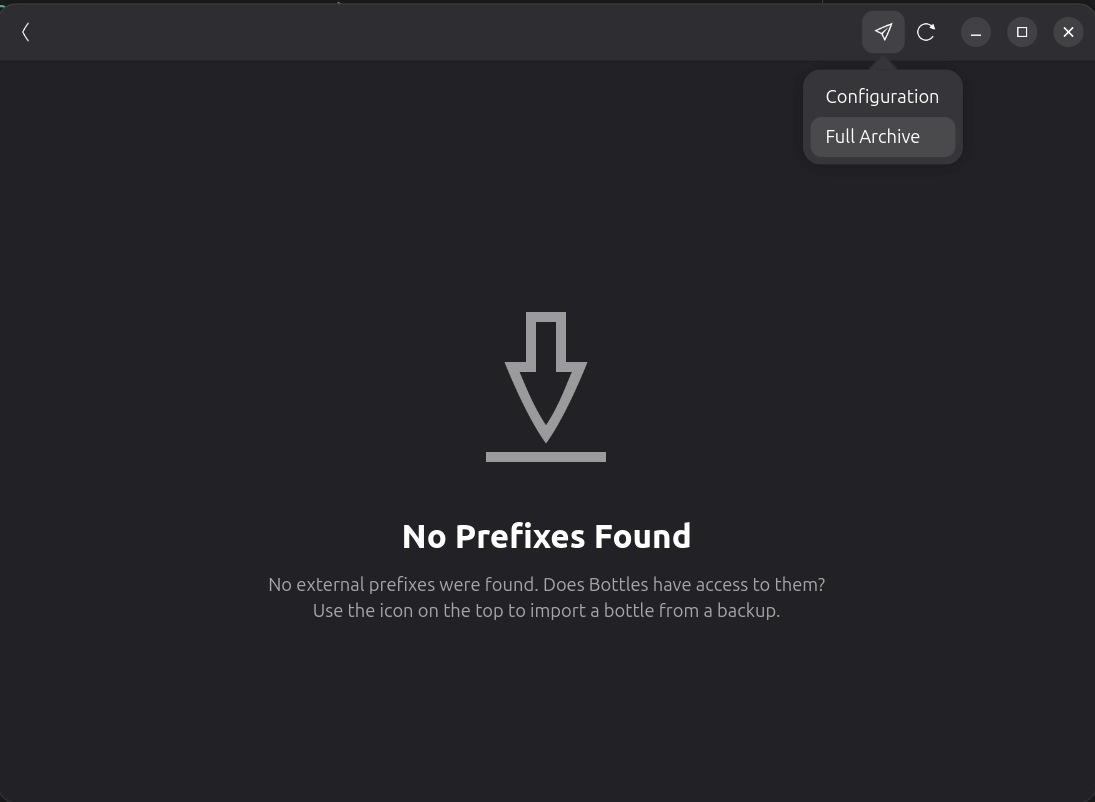
Task: Maximize the Bottles window
Action: click(x=1022, y=32)
